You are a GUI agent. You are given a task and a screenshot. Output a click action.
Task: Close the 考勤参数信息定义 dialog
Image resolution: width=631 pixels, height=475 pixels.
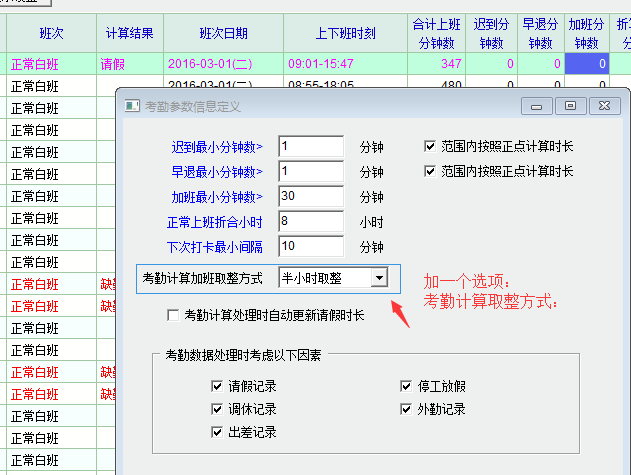click(603, 105)
